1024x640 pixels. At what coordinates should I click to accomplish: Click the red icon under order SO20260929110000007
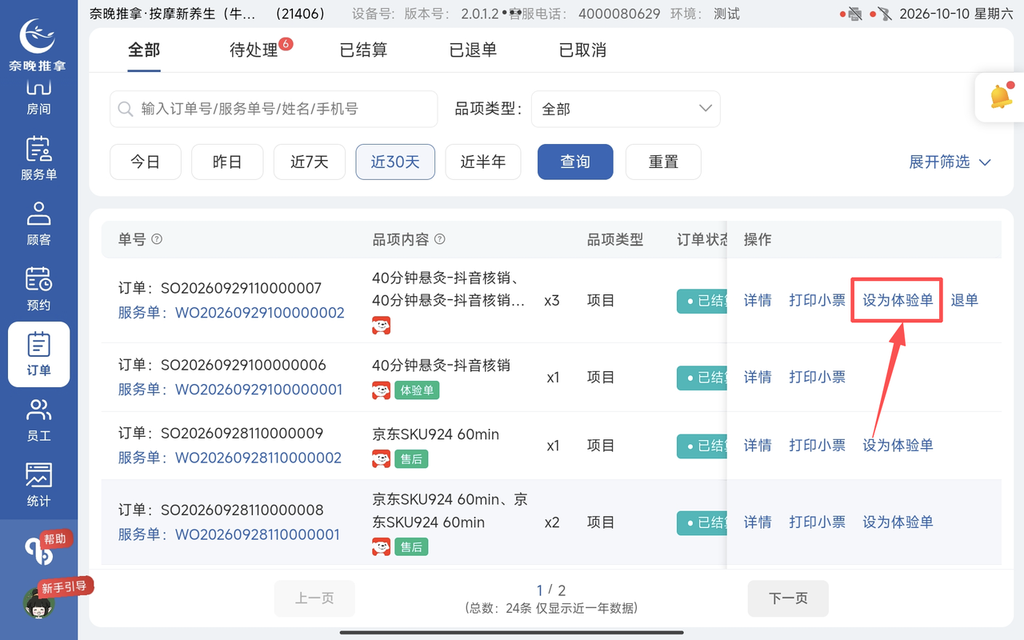click(x=381, y=325)
